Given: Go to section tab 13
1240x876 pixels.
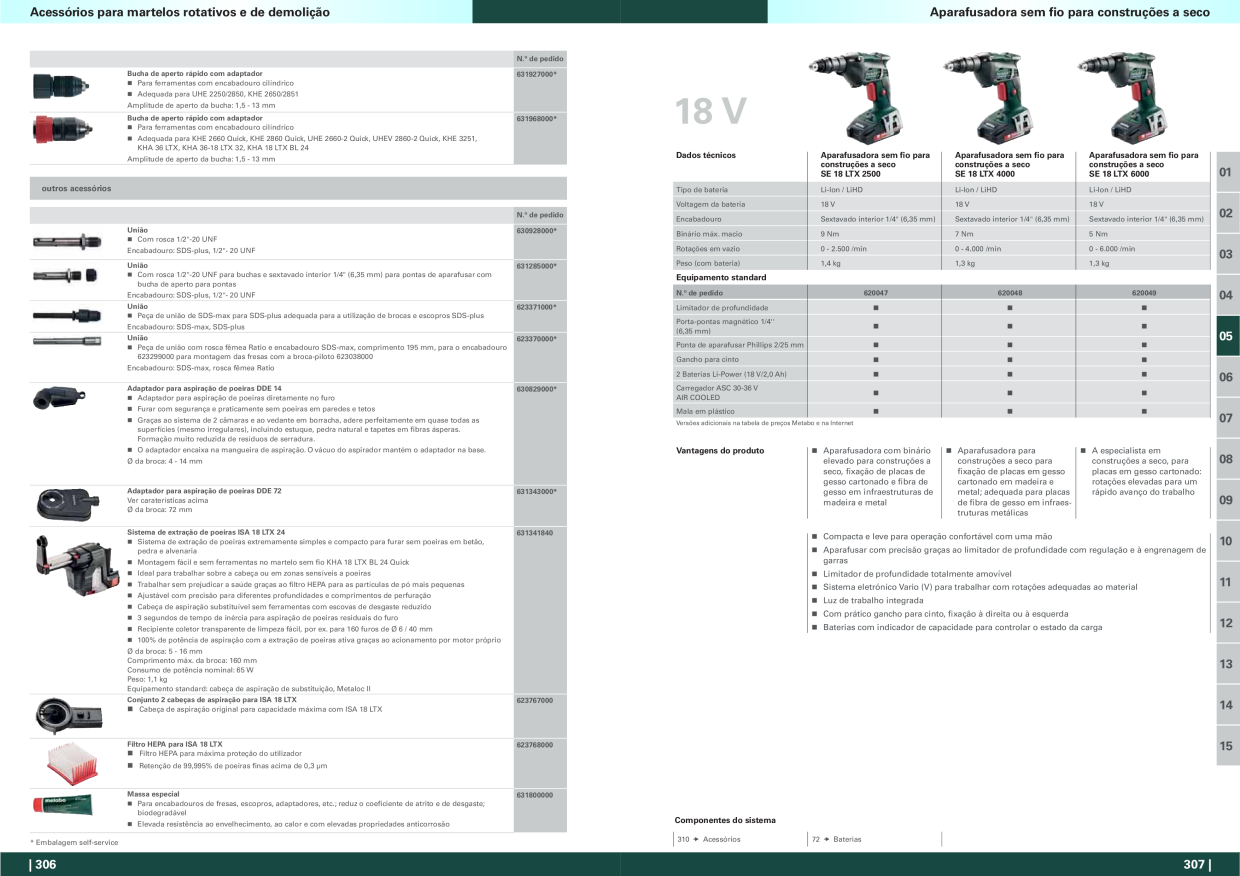Looking at the screenshot, I should pos(1227,665).
